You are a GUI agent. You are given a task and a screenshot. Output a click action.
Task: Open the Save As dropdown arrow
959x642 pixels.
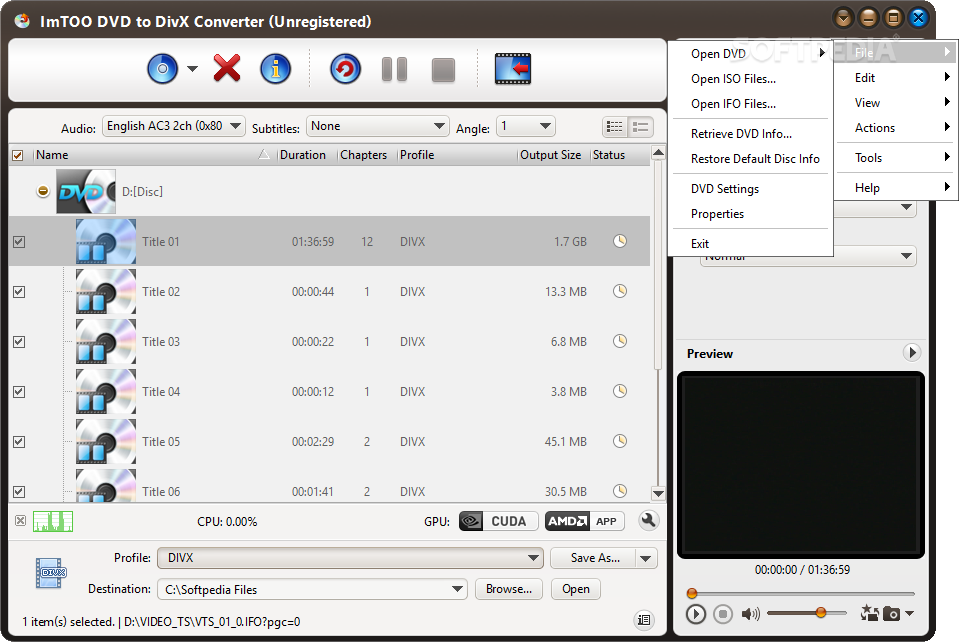(646, 558)
